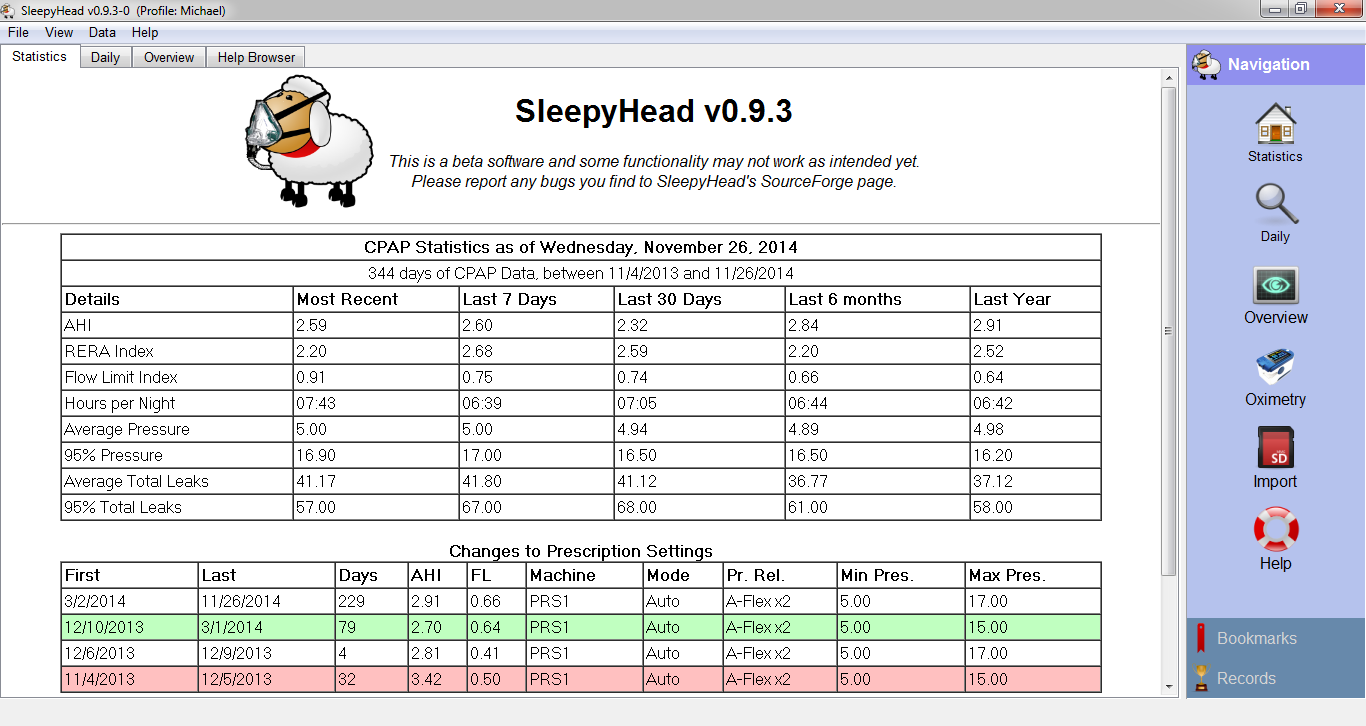Image resolution: width=1366 pixels, height=726 pixels.
Task: Click the Navigation panel header
Action: (x=1276, y=64)
